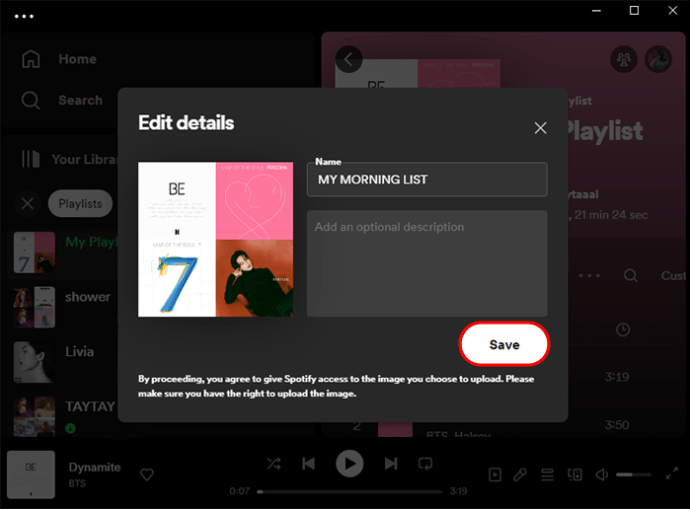Select the Playlists filter chip
The height and width of the screenshot is (509, 690).
(x=80, y=204)
